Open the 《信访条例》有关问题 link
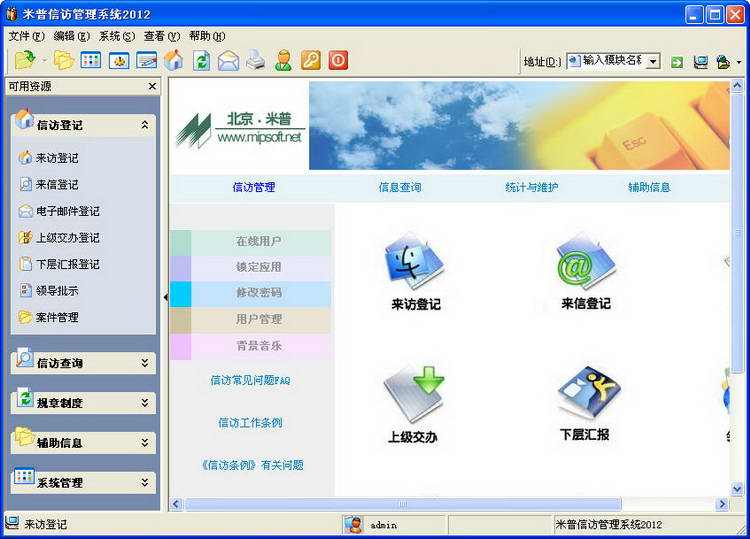The image size is (750, 539). [x=252, y=465]
